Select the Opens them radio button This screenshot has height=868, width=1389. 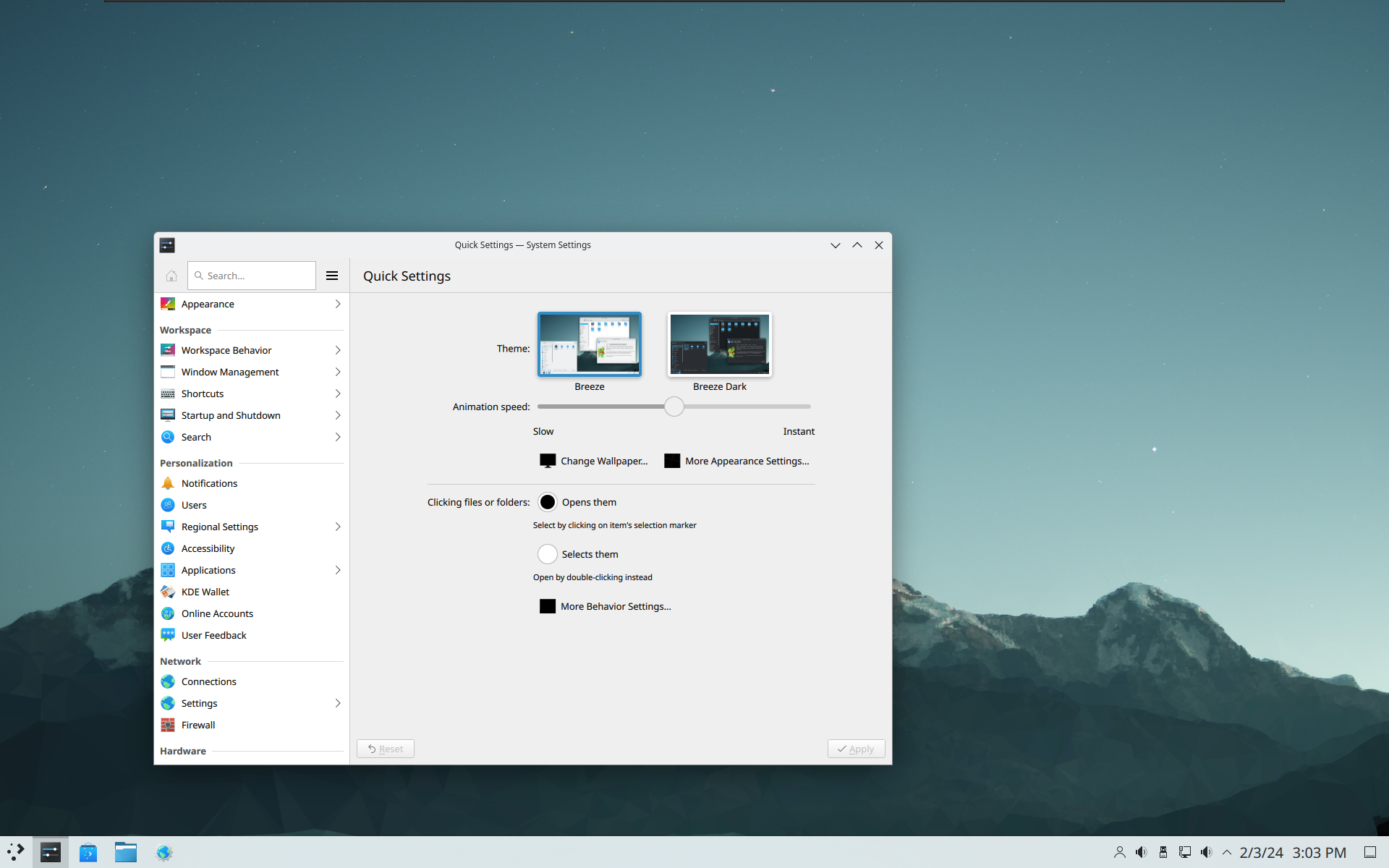click(x=548, y=502)
